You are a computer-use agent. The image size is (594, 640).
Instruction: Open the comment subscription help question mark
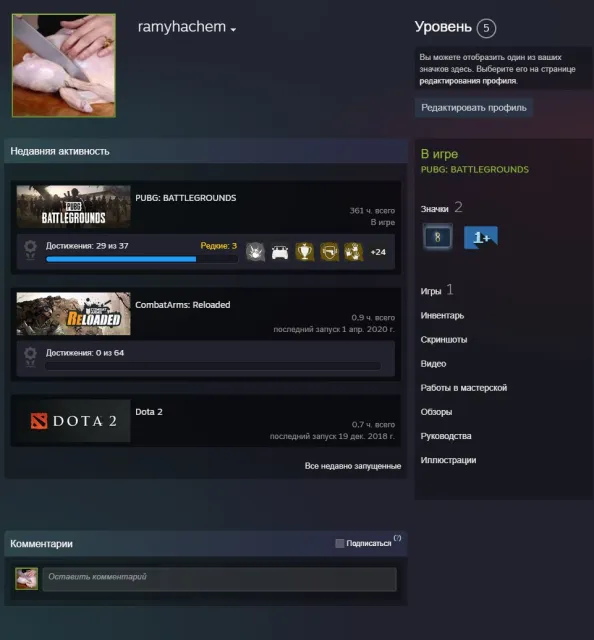click(397, 538)
